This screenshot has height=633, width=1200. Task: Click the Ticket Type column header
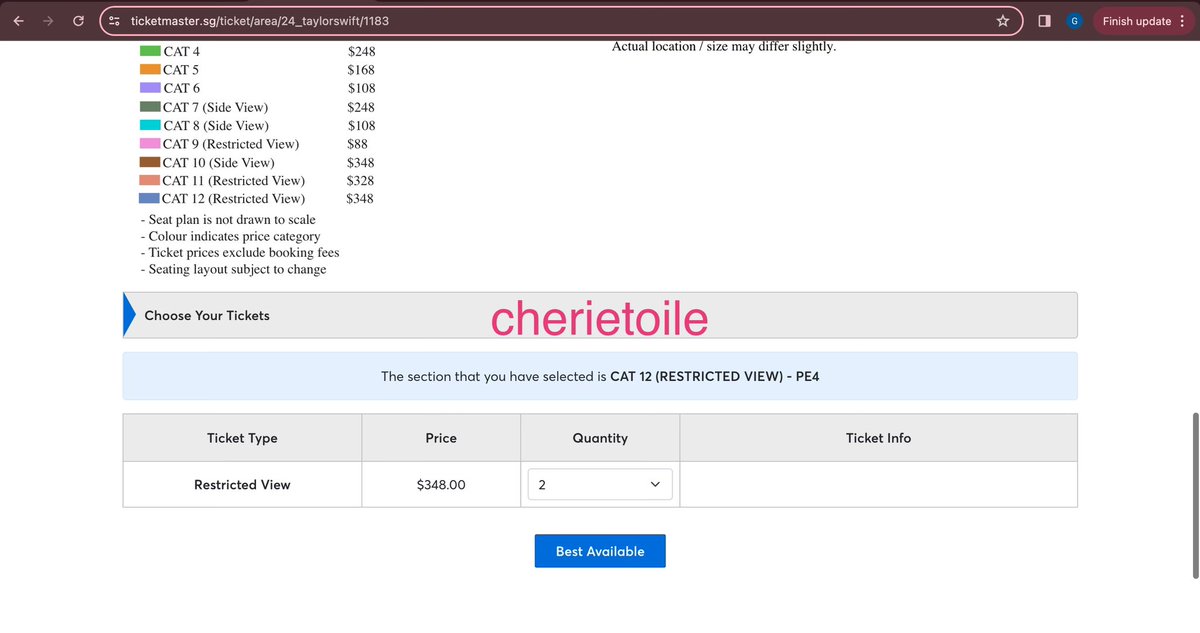click(x=242, y=438)
